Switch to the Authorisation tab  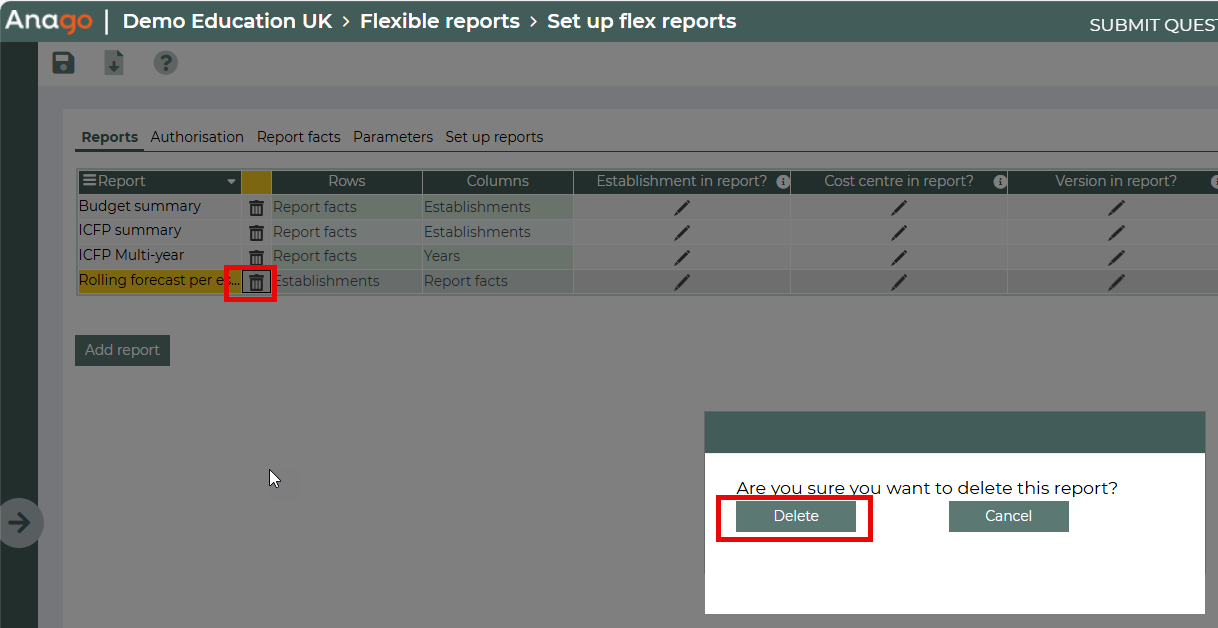pyautogui.click(x=197, y=137)
